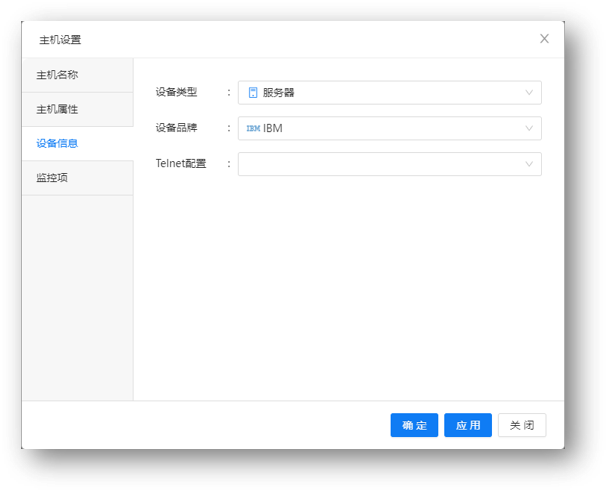Screen dimensions: 607x491
Task: Click the 设备类型 field label
Action: pos(176,93)
